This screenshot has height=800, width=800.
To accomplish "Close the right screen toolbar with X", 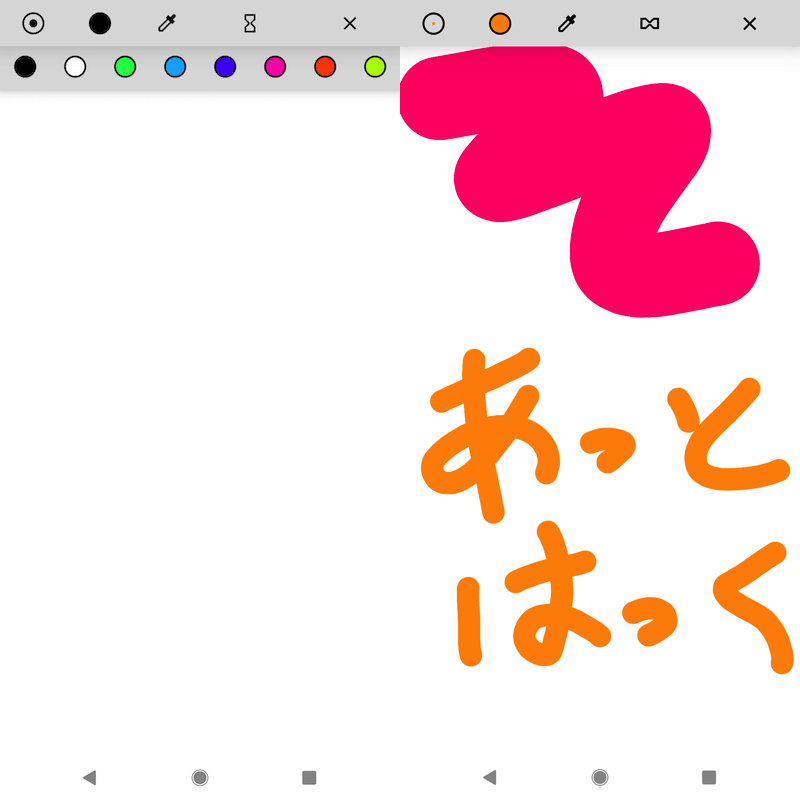I will (x=750, y=24).
